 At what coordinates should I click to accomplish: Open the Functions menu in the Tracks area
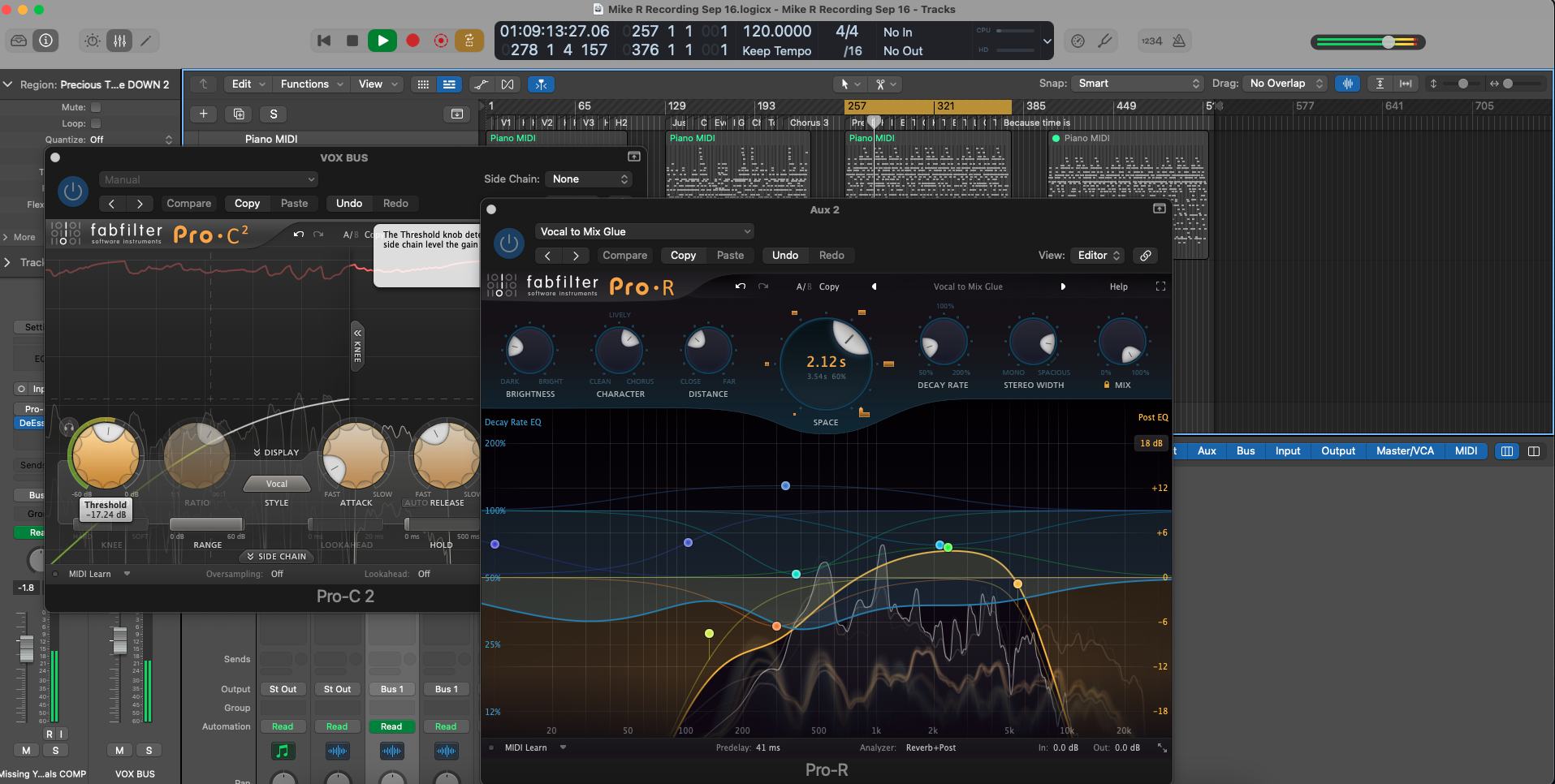point(312,84)
